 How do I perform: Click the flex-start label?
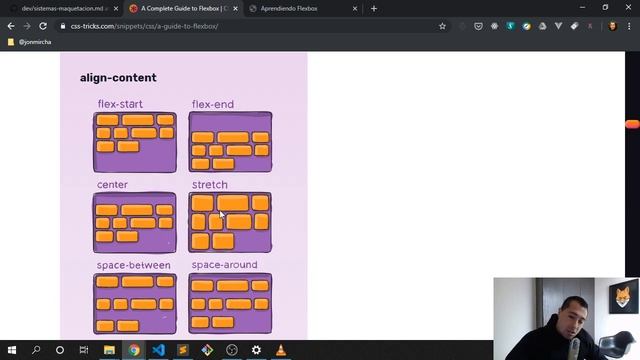click(120, 104)
